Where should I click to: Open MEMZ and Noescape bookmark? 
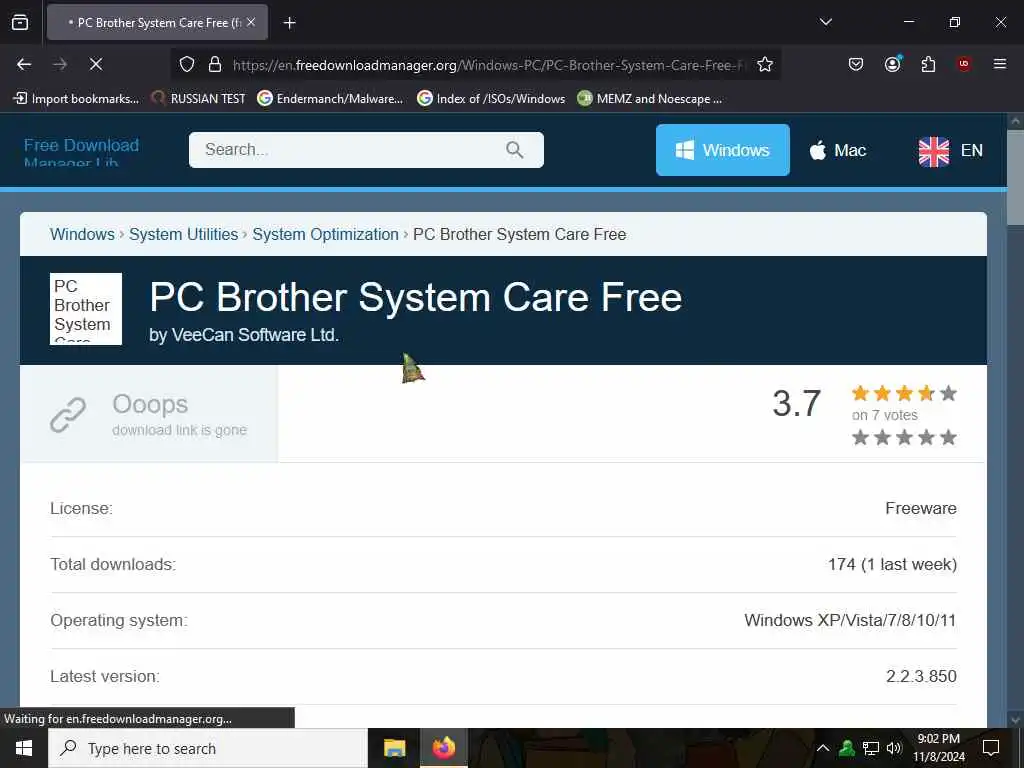pos(650,99)
